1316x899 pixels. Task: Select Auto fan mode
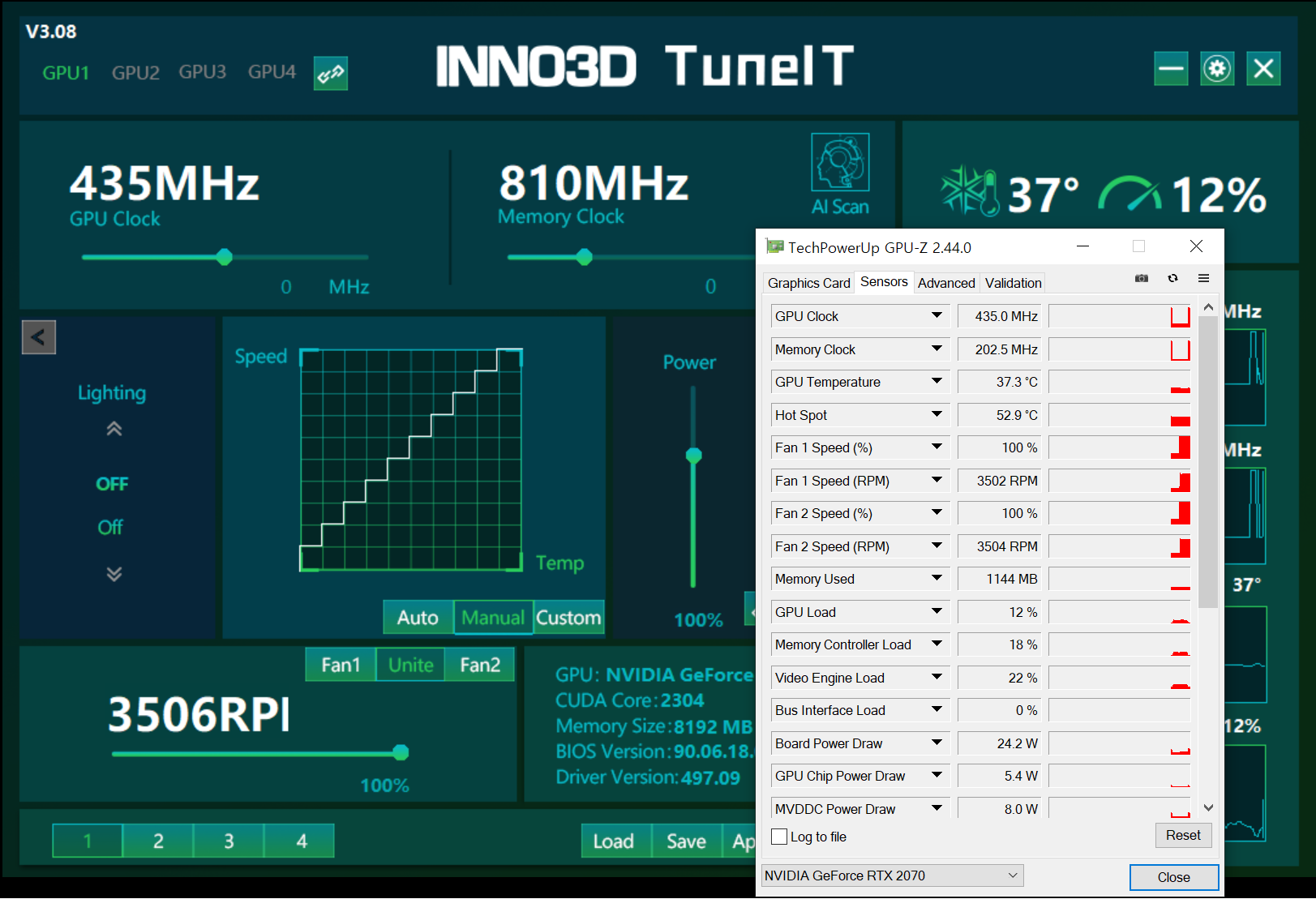pos(418,618)
